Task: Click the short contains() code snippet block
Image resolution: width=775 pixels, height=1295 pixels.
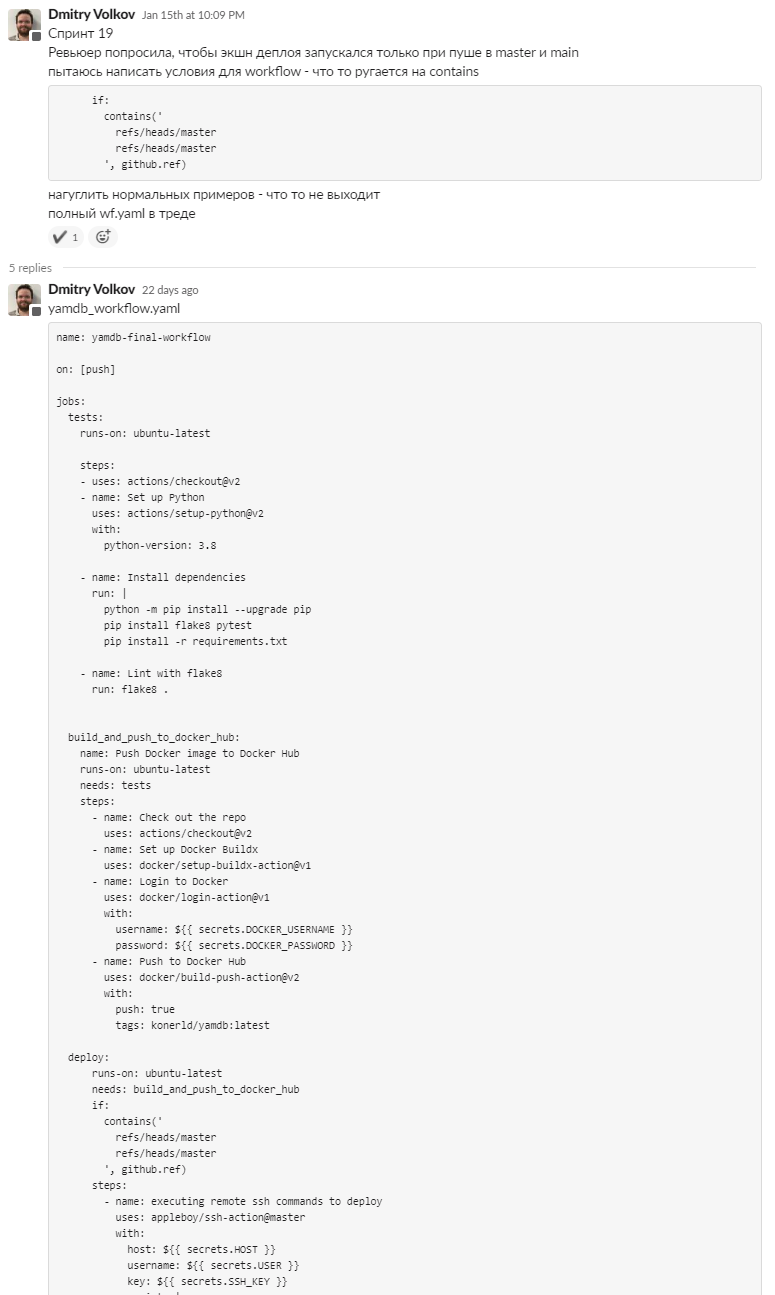Action: tap(405, 133)
